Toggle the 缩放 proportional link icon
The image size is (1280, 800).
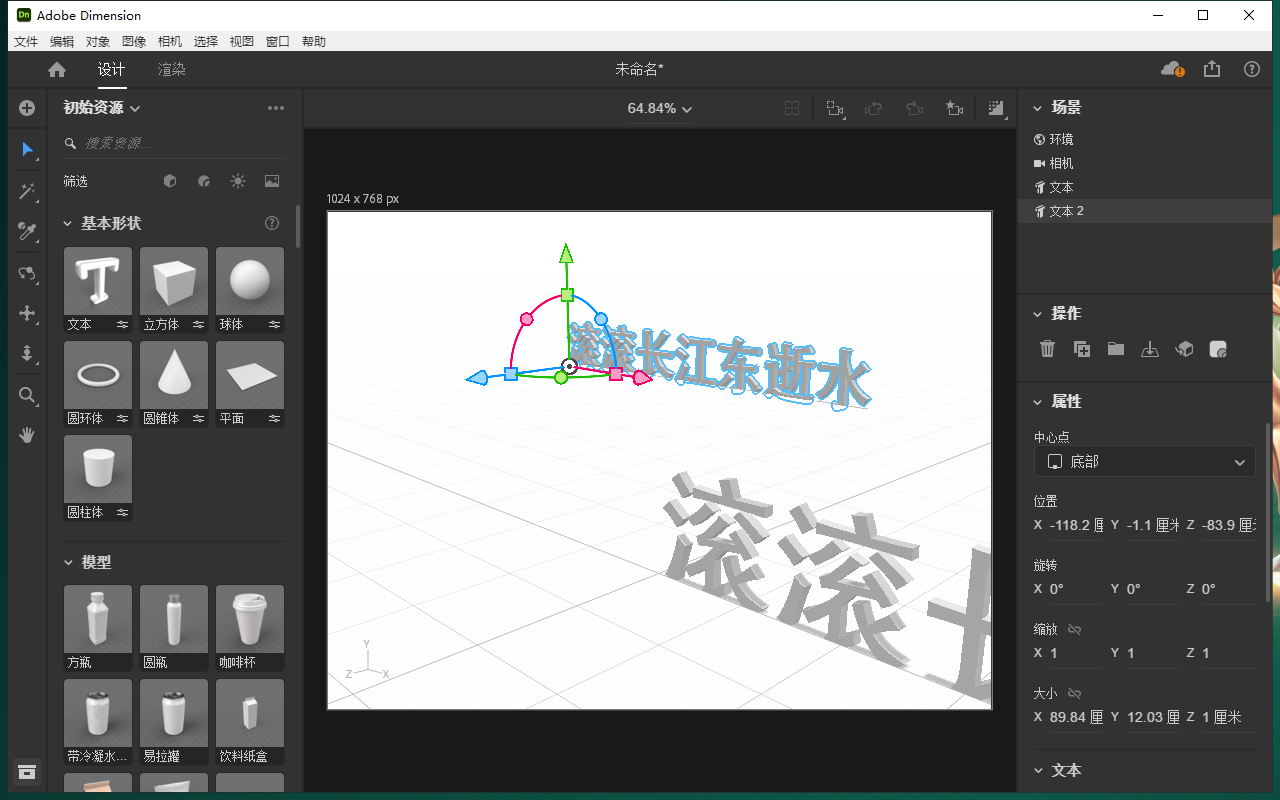(1075, 629)
